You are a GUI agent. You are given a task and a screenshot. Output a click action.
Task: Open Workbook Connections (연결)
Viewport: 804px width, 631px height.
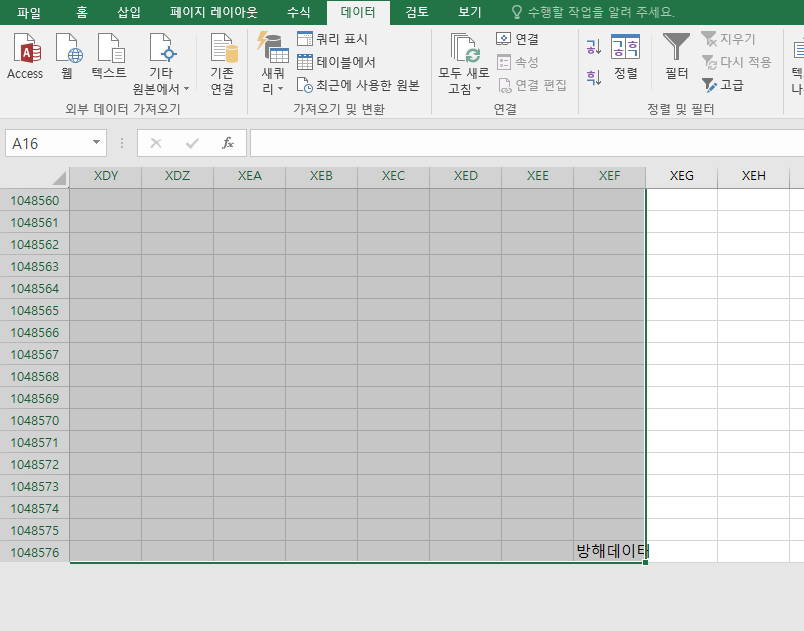[523, 37]
